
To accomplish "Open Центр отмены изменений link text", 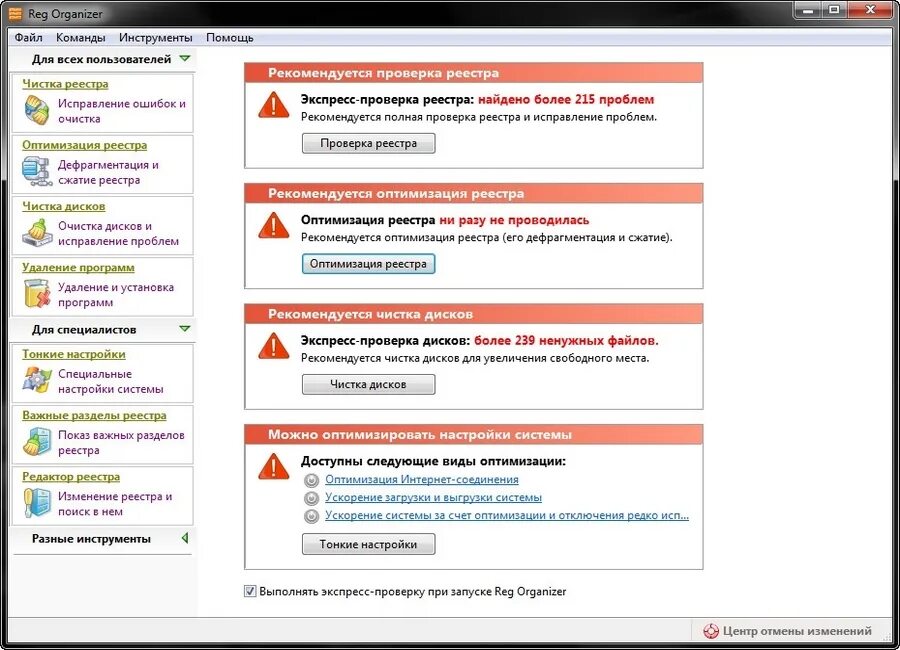I will 797,630.
